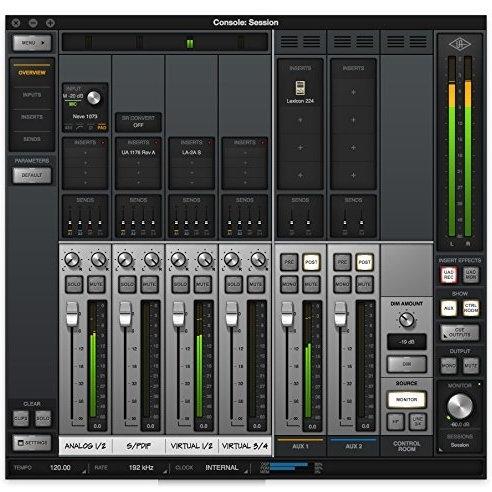Click right pan knob on VIRTUAL 1/2

(205, 260)
